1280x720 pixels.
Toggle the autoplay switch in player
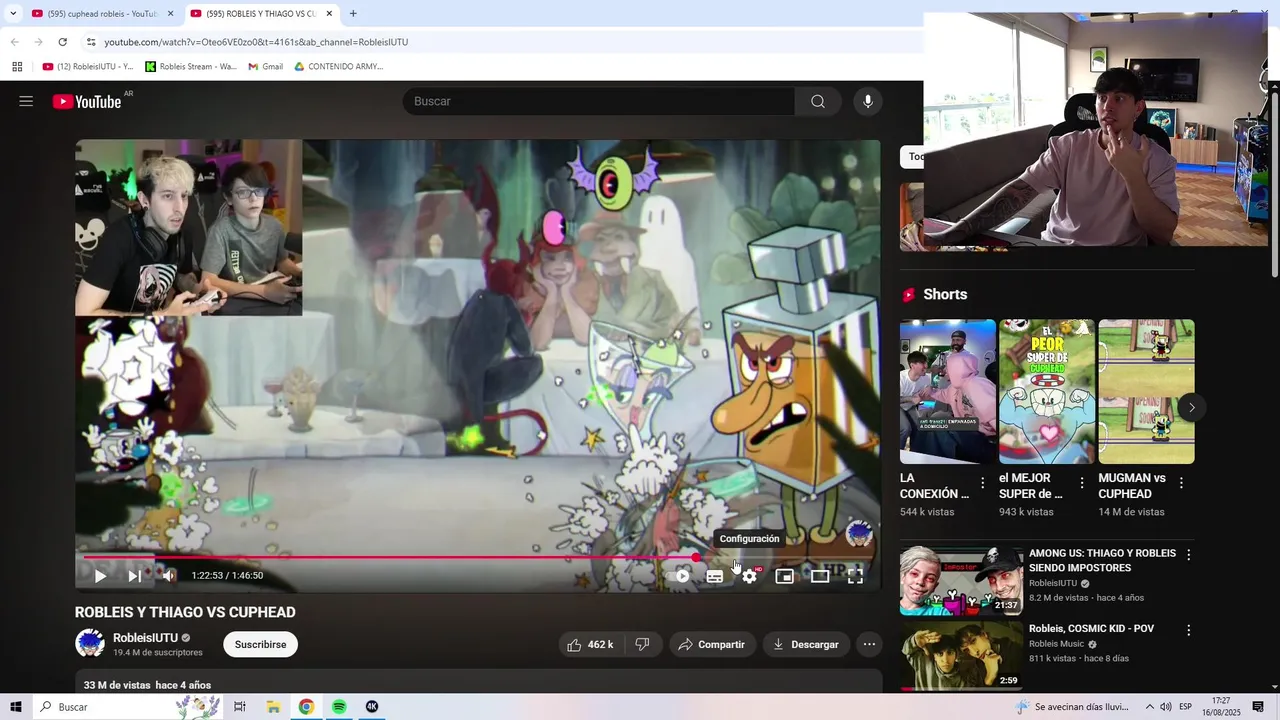coord(681,576)
